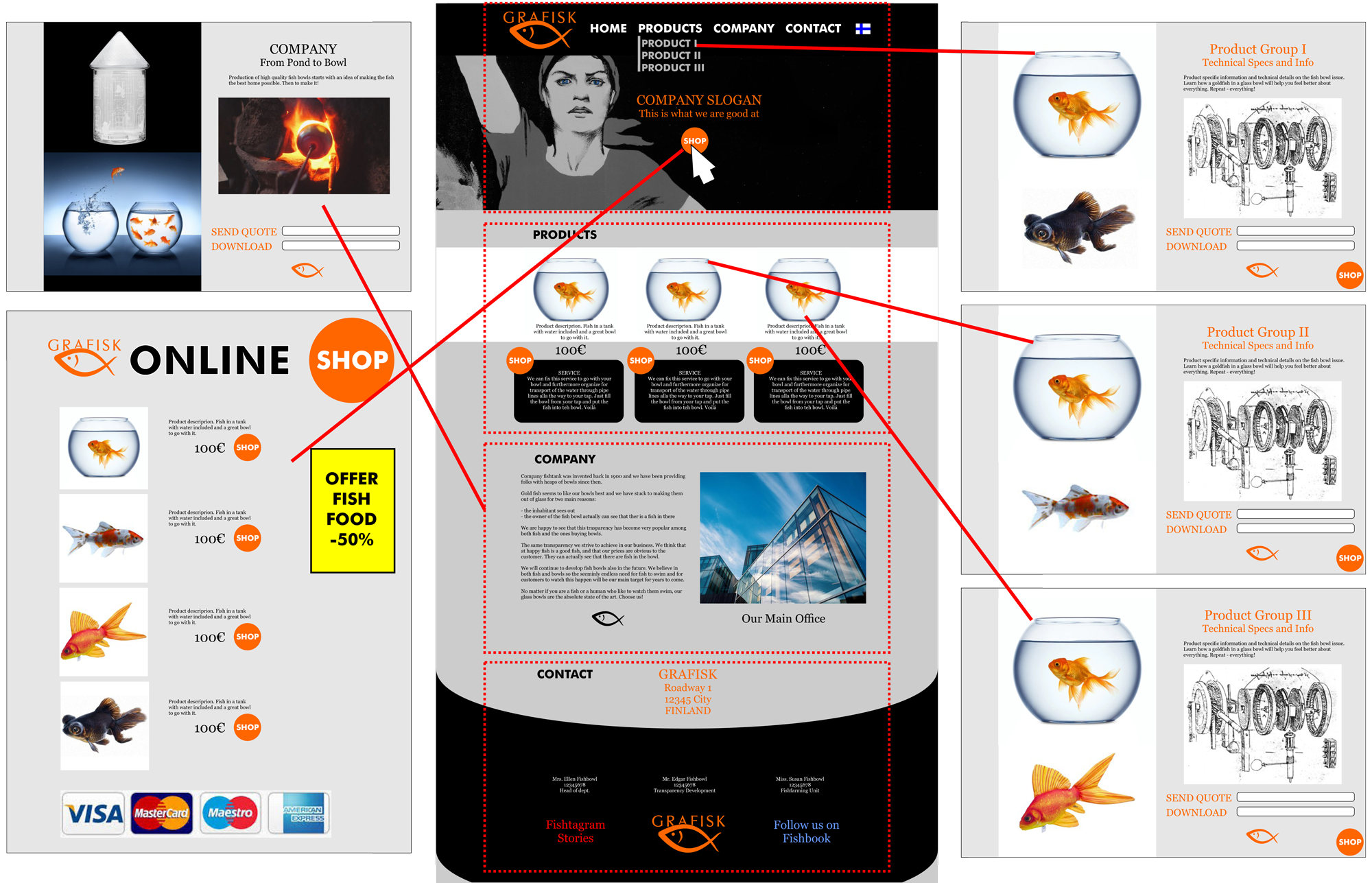Click the Finnish flag icon in navbar

863,28
